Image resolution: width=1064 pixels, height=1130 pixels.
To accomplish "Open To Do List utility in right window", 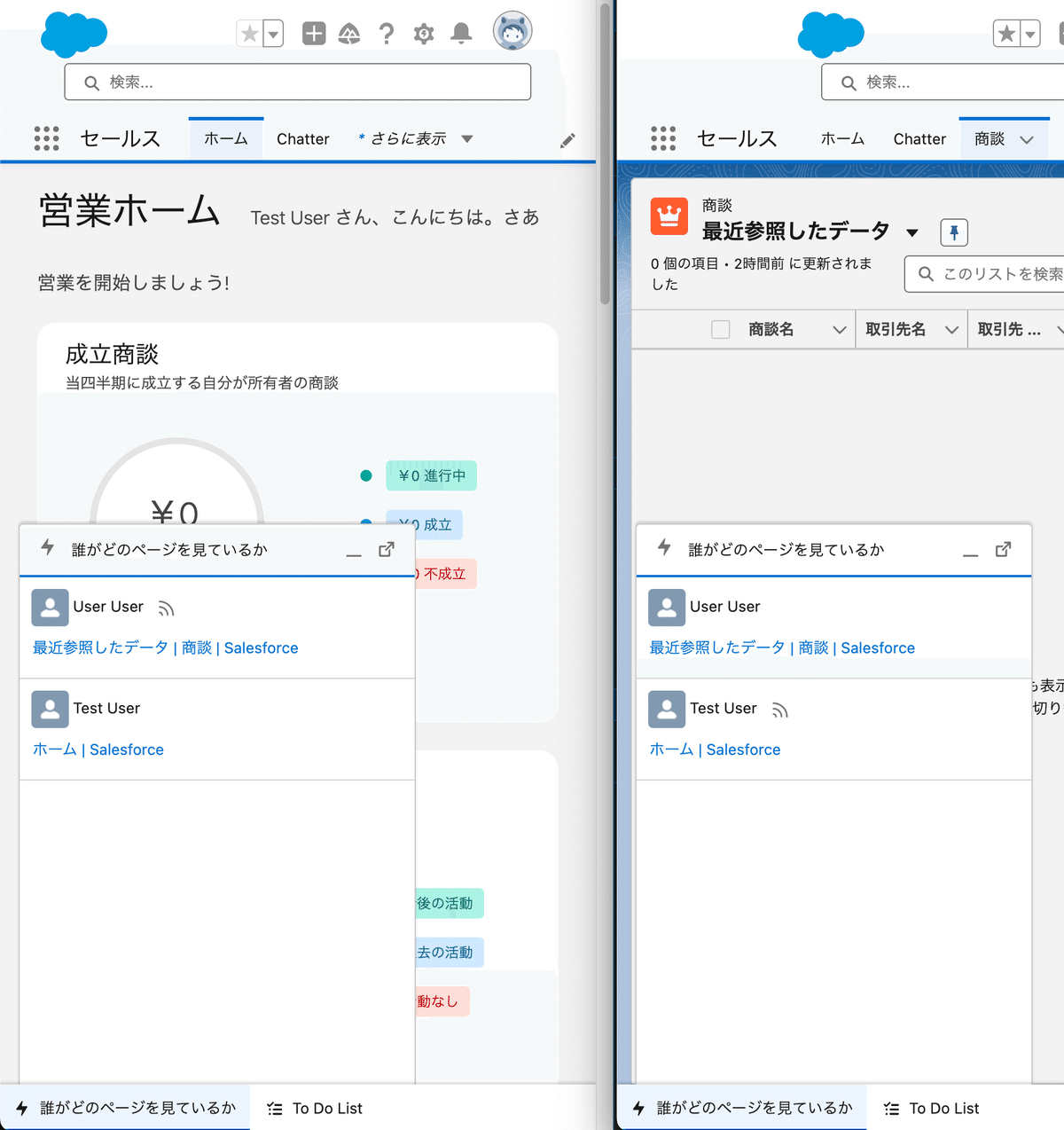I will tap(933, 1108).
